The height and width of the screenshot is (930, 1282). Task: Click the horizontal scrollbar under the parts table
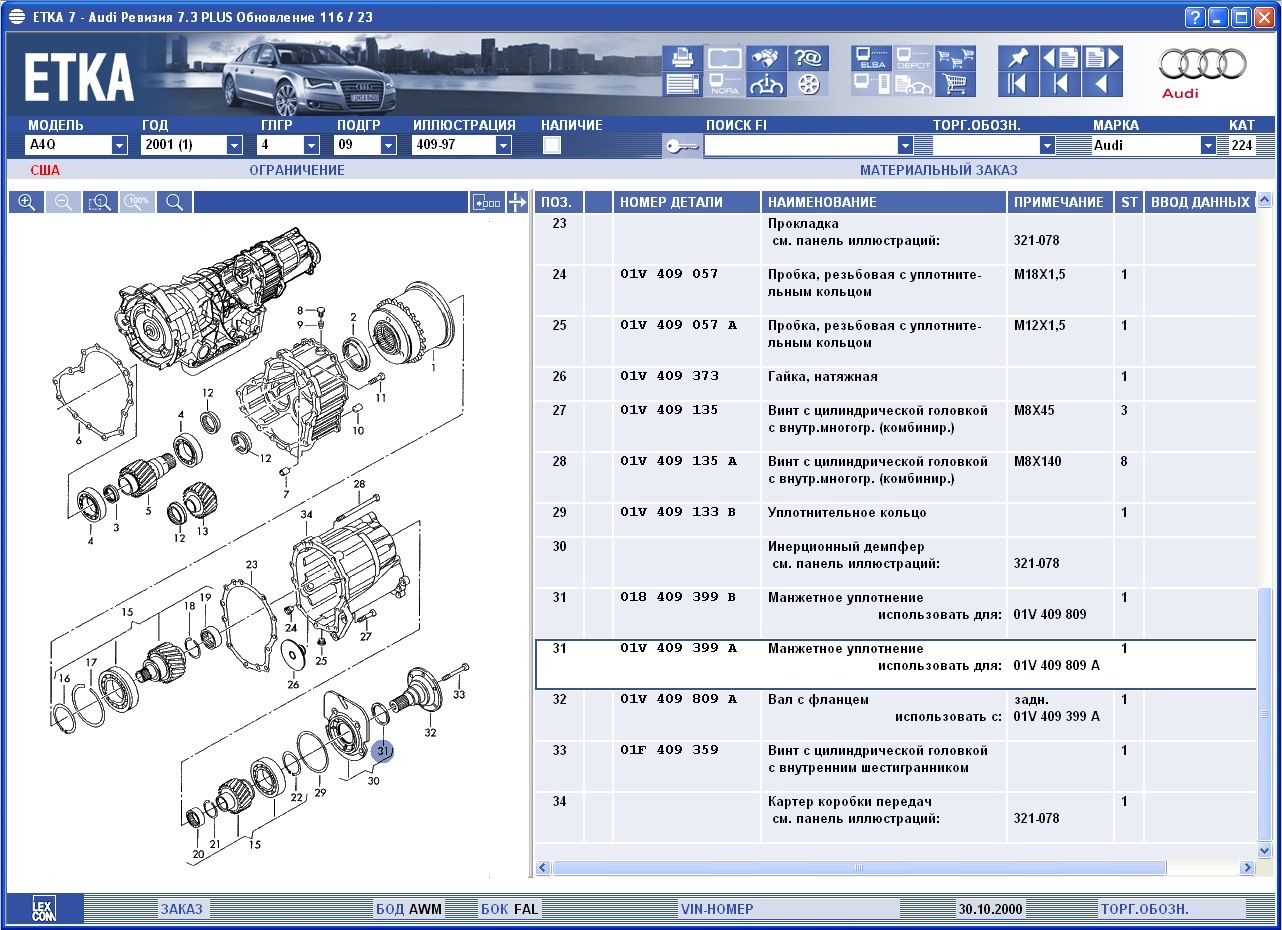pyautogui.click(x=858, y=868)
